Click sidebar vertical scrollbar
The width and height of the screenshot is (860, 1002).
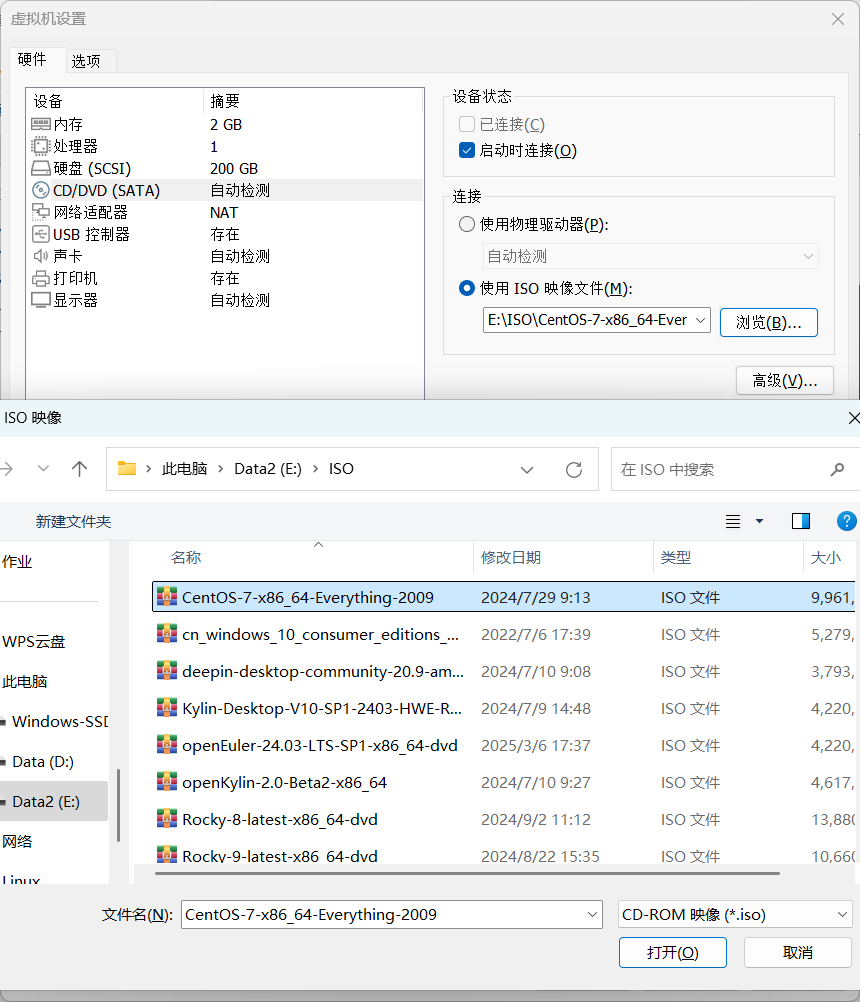[x=119, y=805]
